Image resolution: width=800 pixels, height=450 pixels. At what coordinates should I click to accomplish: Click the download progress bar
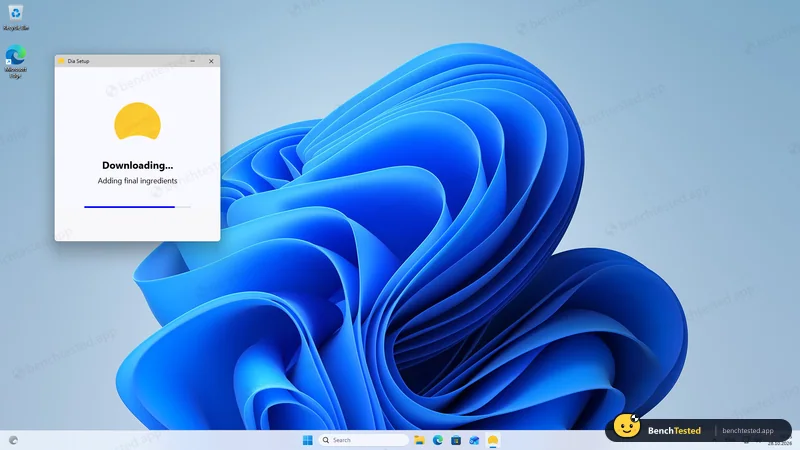click(137, 207)
